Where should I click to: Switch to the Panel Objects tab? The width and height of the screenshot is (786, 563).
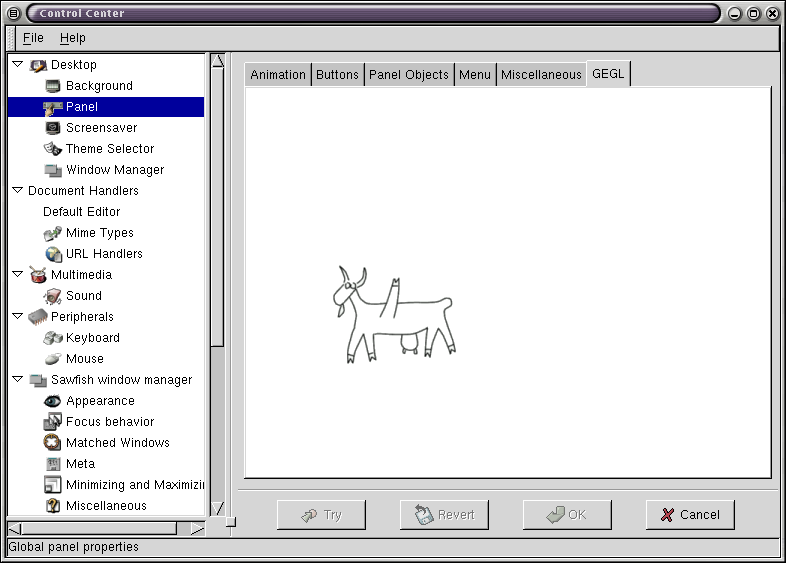point(408,75)
